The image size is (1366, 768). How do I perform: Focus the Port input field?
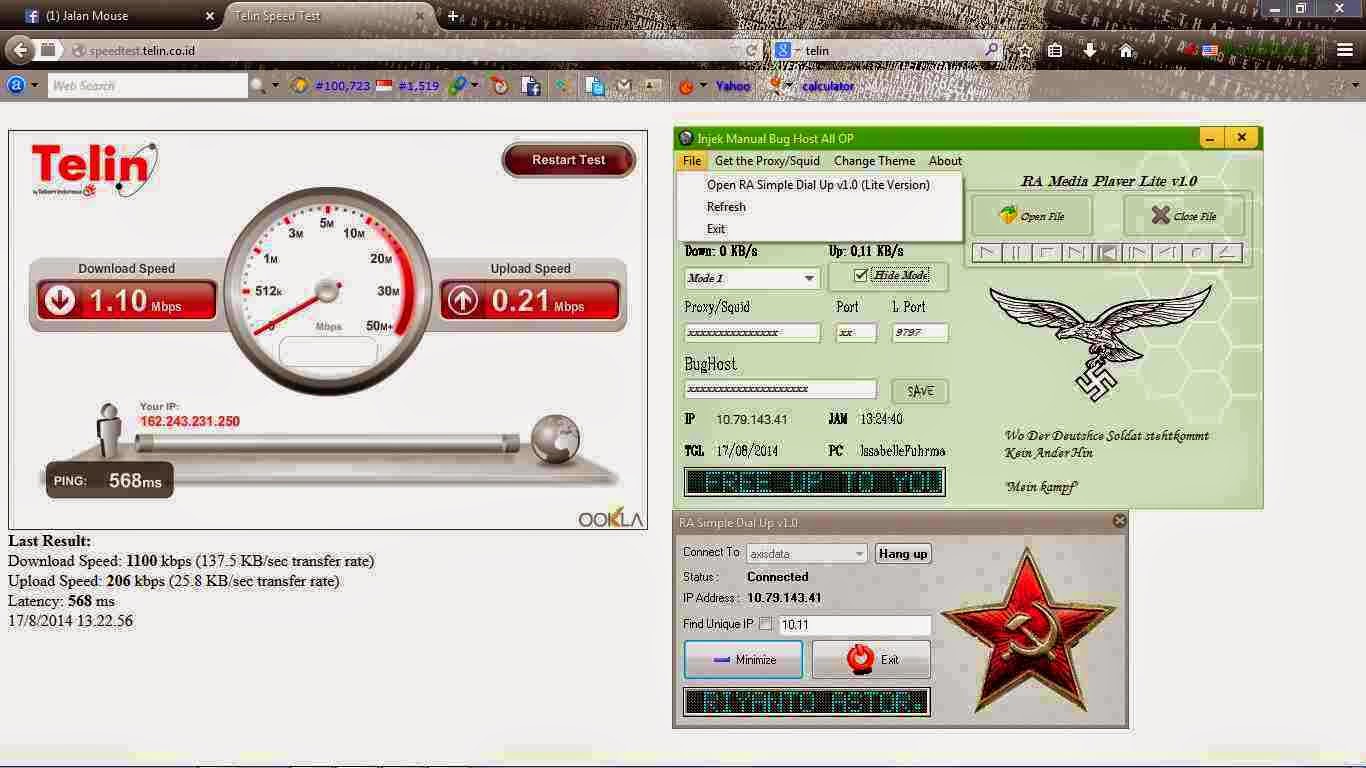pyautogui.click(x=856, y=333)
